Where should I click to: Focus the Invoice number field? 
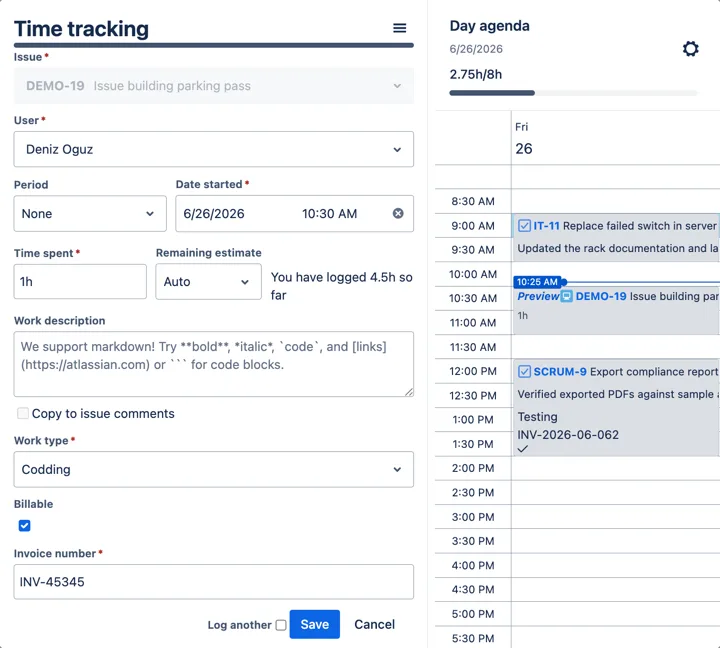coord(214,582)
